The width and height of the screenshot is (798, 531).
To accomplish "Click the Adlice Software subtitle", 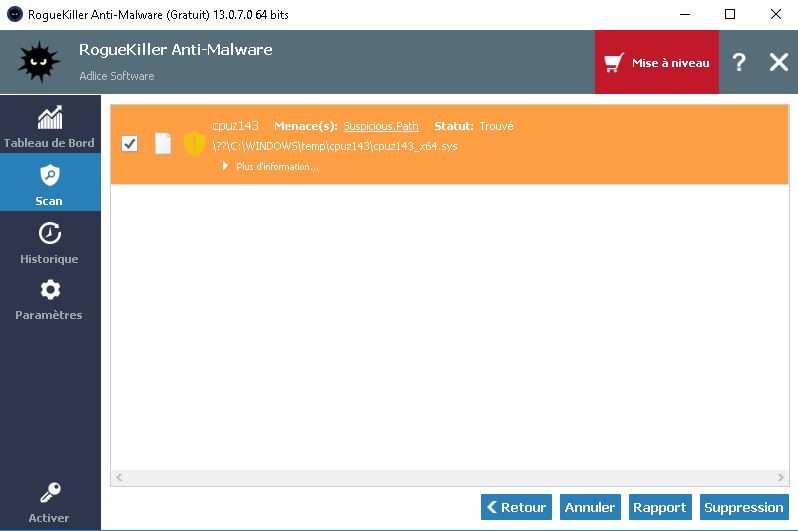I will click(x=117, y=76).
